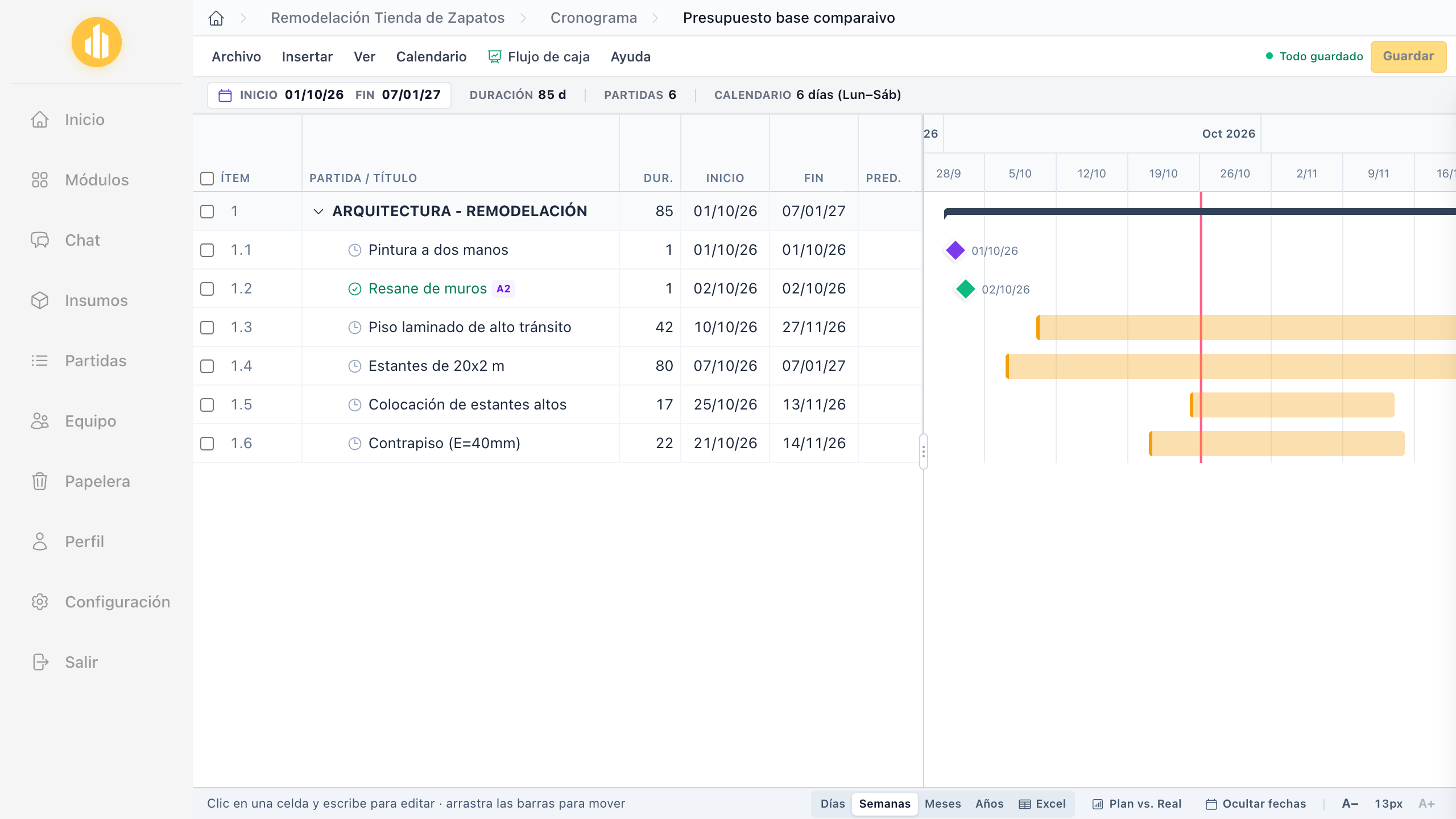Viewport: 1456px width, 819px height.
Task: Check the box for item 1.3
Action: coord(207,328)
